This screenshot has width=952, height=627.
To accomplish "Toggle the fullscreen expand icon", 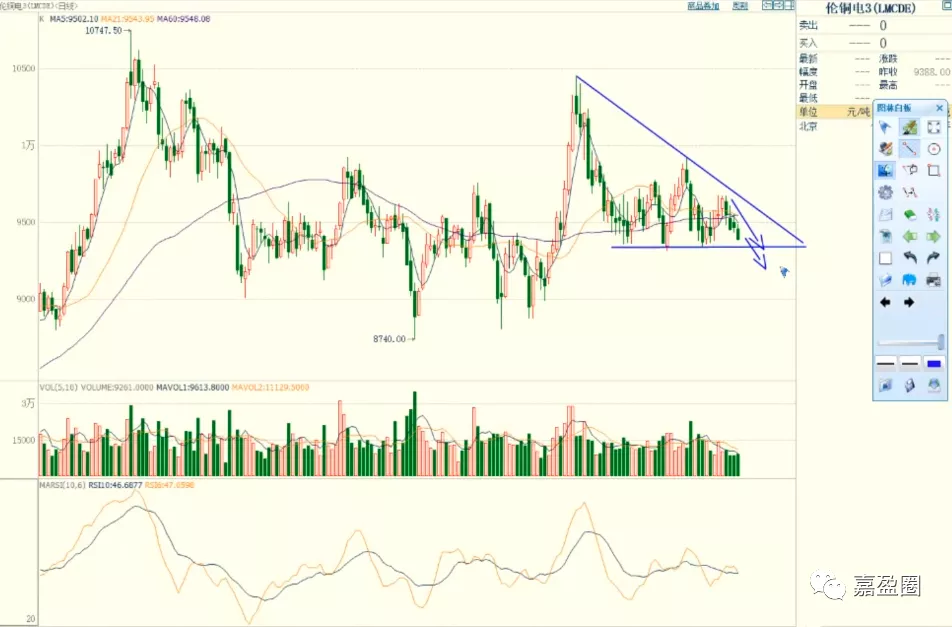I will pyautogui.click(x=934, y=127).
